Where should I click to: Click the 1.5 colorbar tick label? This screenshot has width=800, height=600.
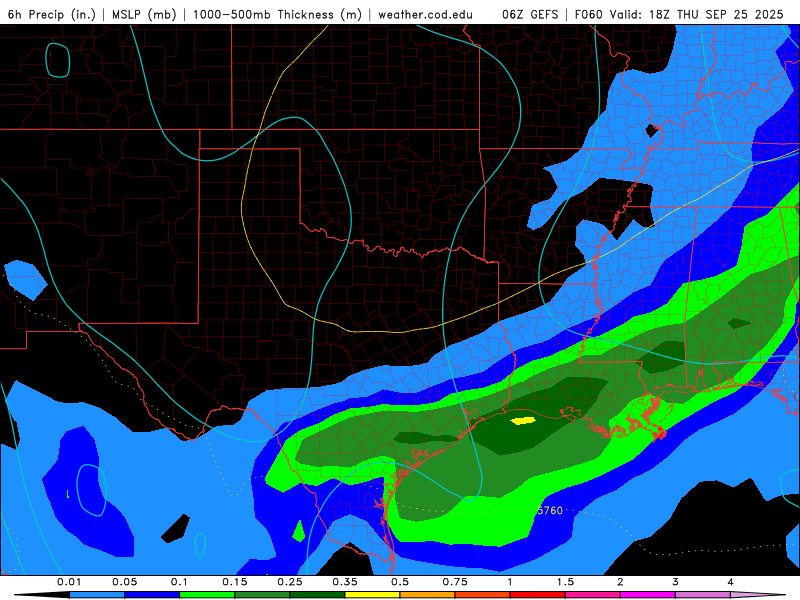(565, 582)
